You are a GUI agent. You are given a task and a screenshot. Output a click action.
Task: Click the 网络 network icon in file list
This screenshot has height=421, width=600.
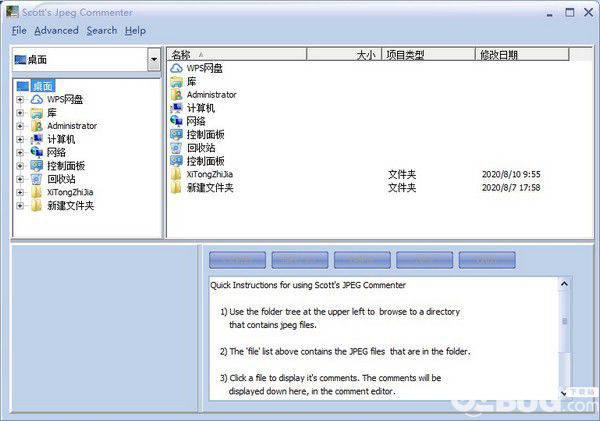176,121
